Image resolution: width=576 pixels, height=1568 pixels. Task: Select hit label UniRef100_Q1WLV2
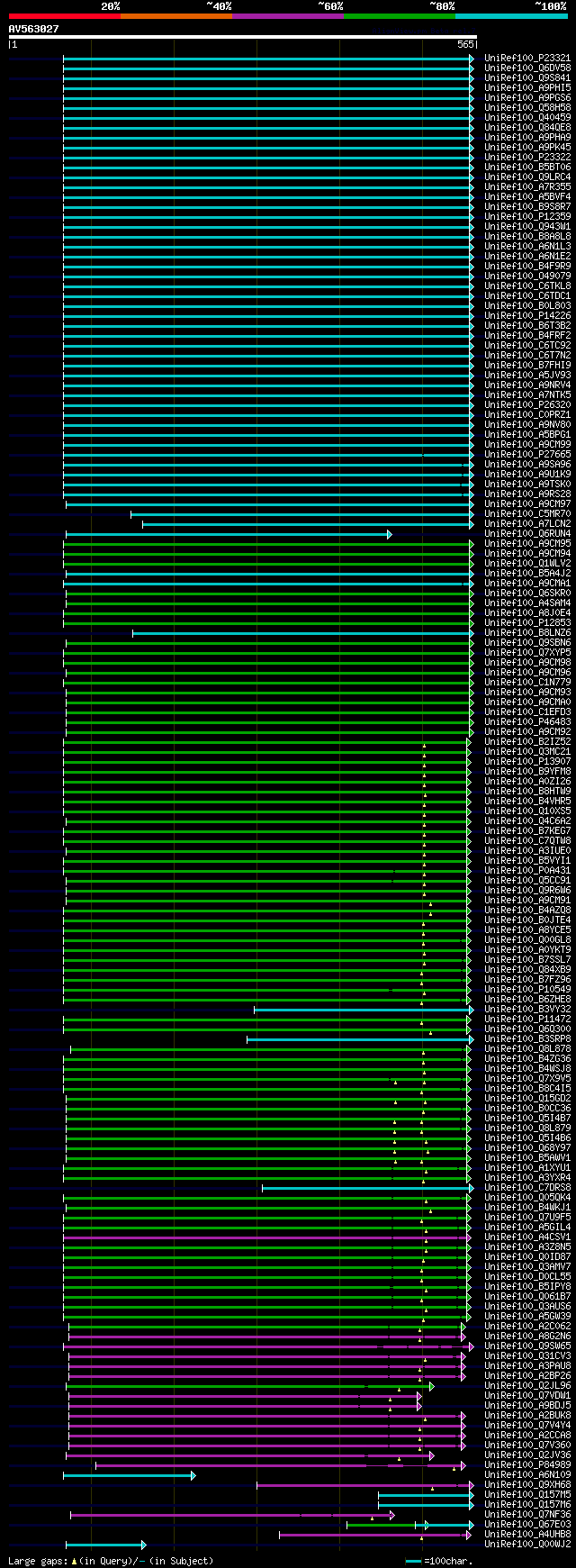click(527, 563)
